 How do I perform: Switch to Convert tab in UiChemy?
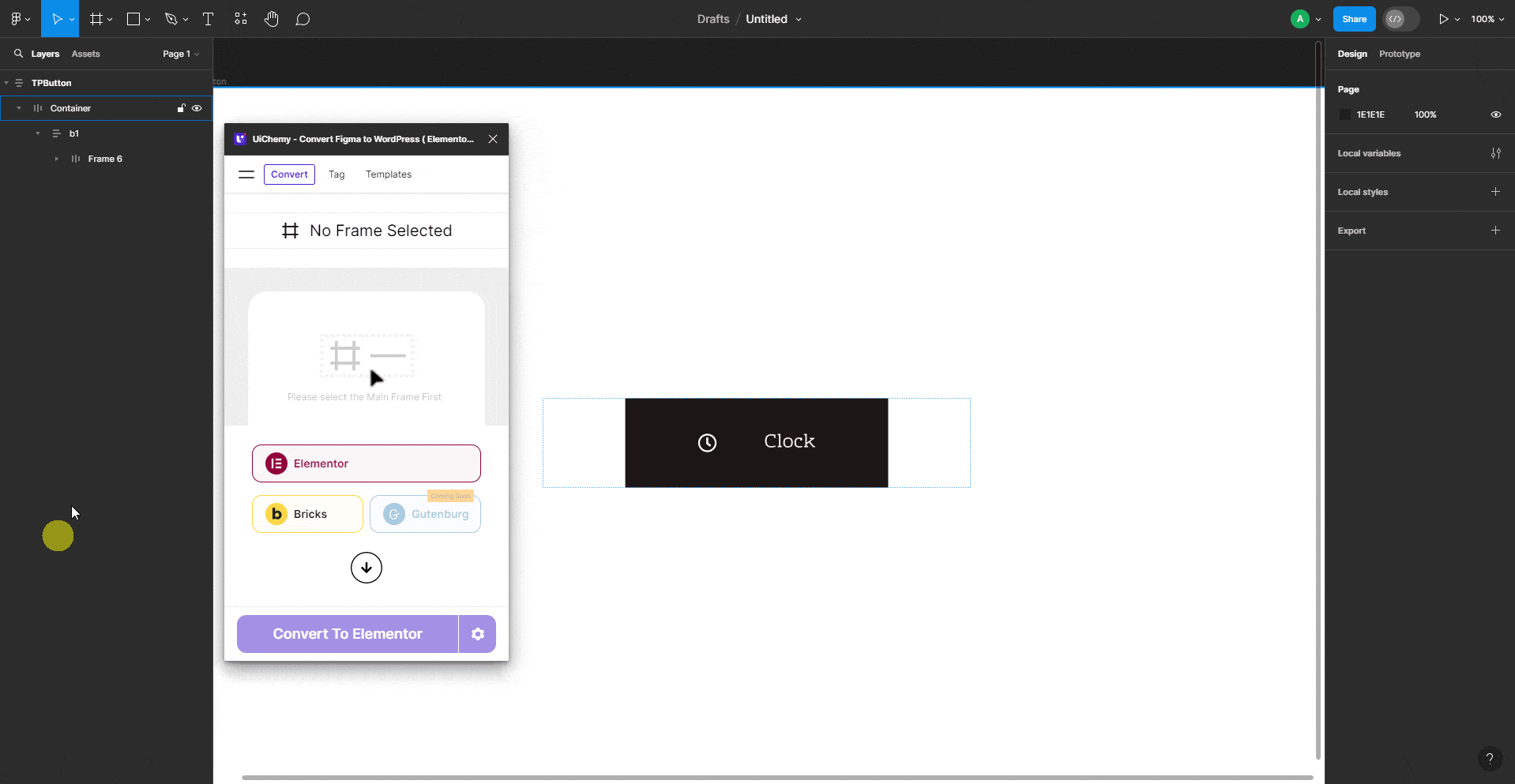289,174
